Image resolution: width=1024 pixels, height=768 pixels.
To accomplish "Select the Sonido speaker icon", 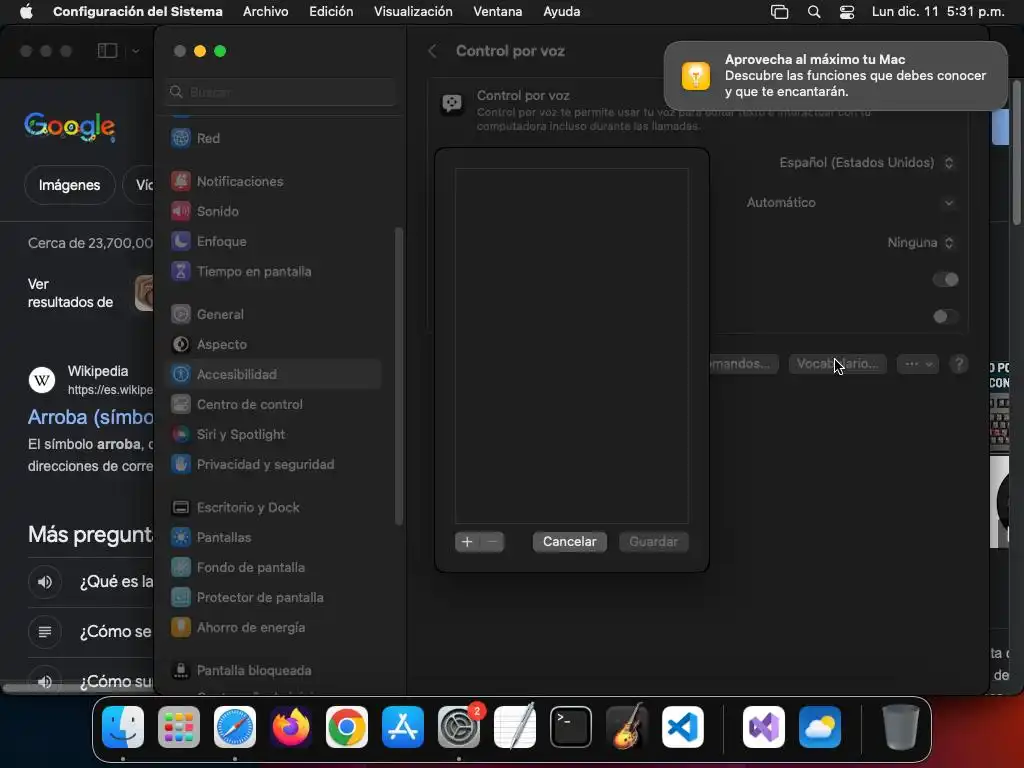I will (x=181, y=211).
